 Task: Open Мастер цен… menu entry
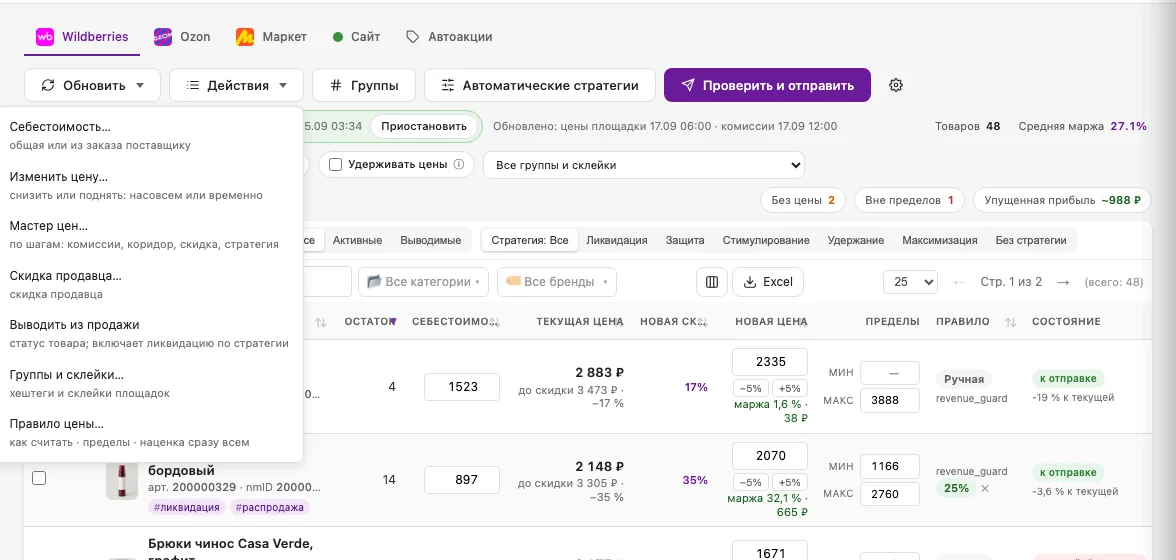coord(151,234)
